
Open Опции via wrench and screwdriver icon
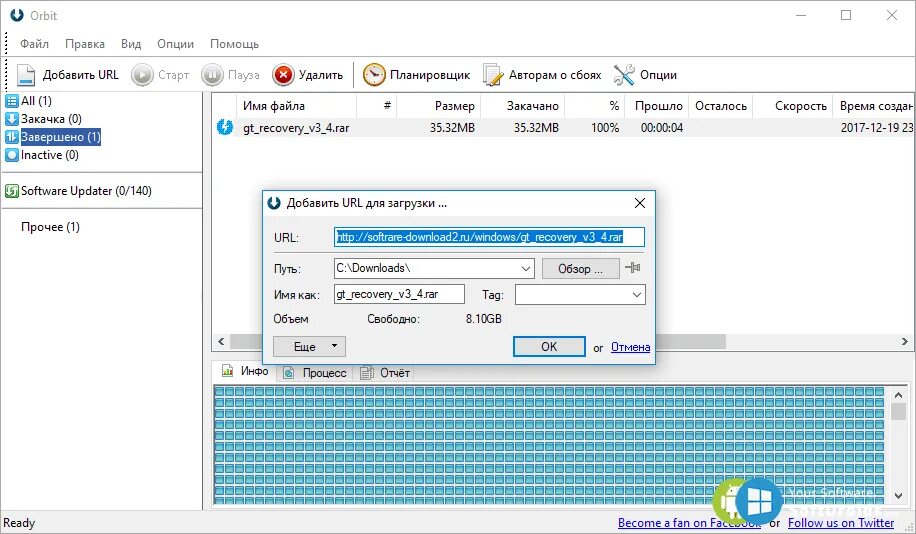(624, 75)
